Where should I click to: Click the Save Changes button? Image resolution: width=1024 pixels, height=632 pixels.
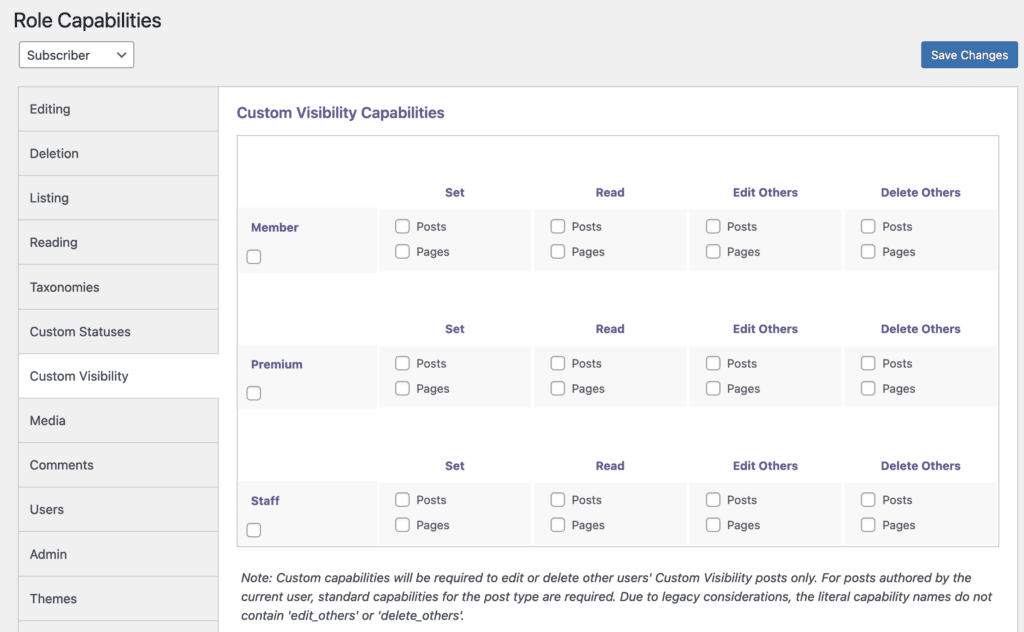[x=968, y=55]
